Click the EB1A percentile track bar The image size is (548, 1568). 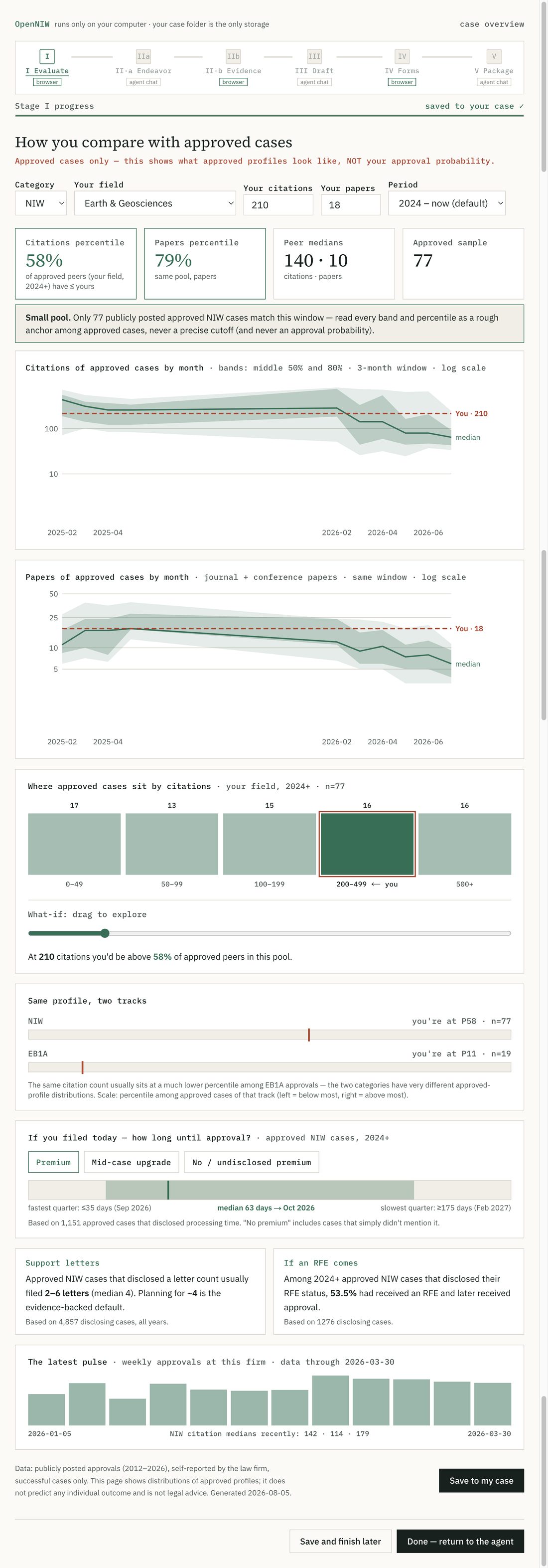(x=270, y=1067)
